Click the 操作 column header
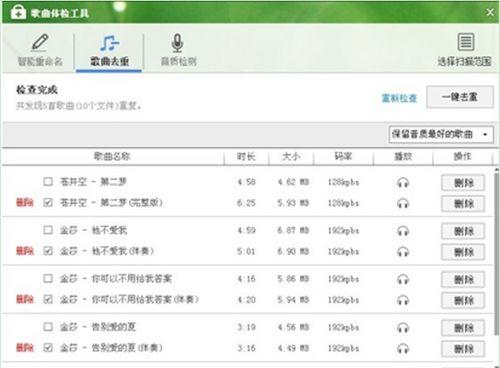Viewport: 500px width, 368px height. 463,156
